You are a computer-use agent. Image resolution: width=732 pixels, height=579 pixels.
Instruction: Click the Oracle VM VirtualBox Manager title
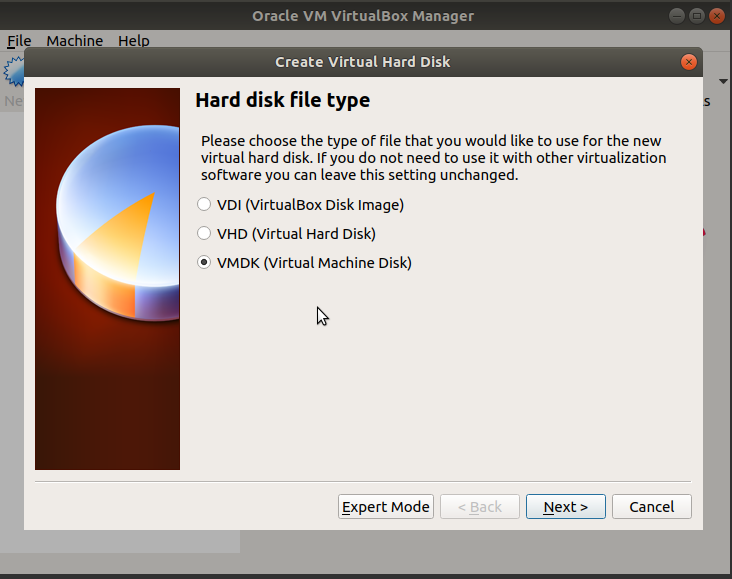click(x=363, y=16)
